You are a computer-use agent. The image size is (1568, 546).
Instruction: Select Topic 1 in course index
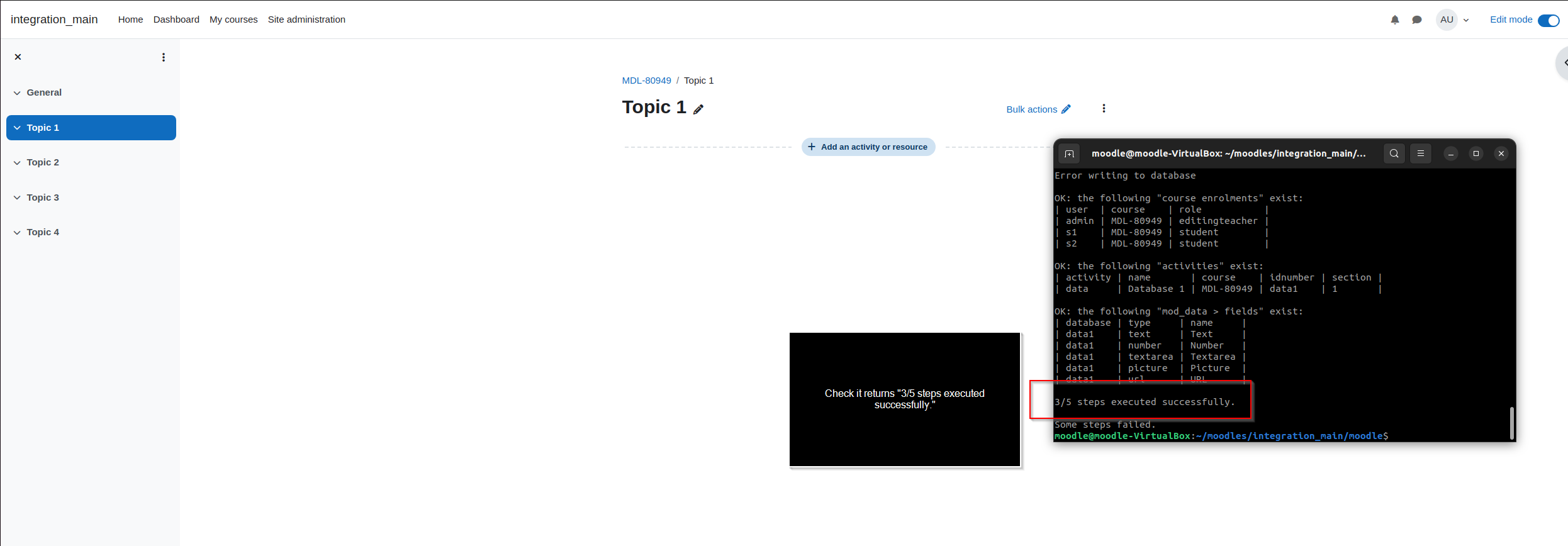point(43,128)
